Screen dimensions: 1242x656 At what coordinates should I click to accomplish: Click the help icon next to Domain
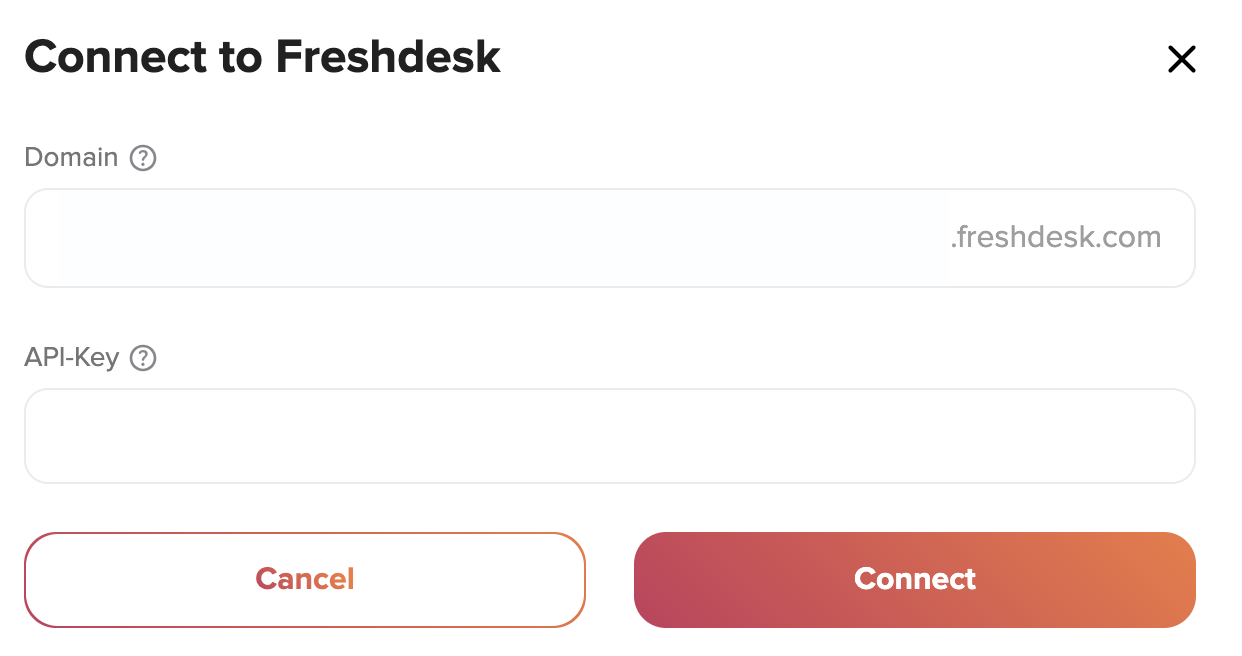[x=144, y=158]
